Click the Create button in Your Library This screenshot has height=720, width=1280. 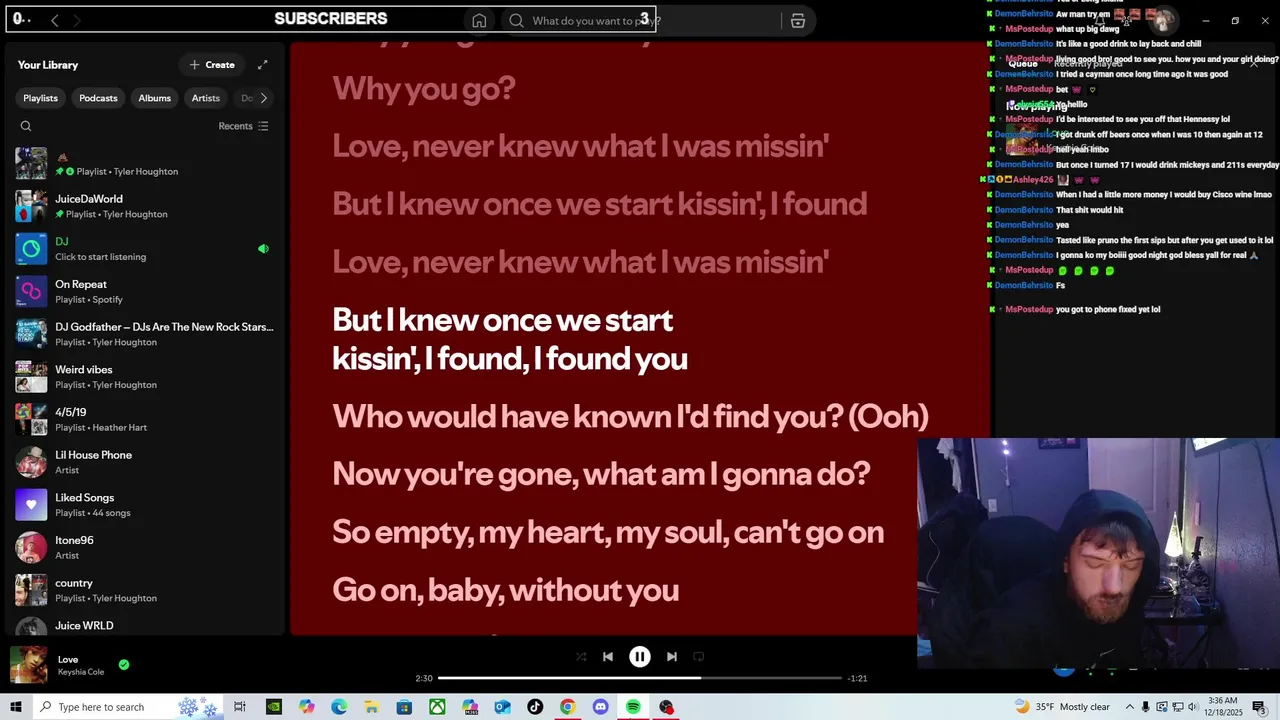pyautogui.click(x=212, y=65)
